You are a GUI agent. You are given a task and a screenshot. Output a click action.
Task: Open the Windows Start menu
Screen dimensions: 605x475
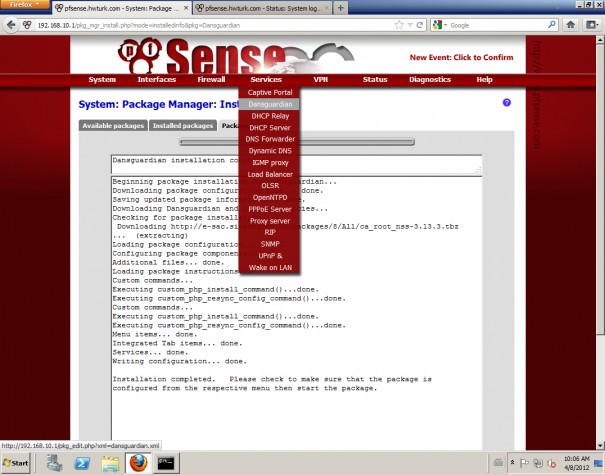[x=16, y=463]
